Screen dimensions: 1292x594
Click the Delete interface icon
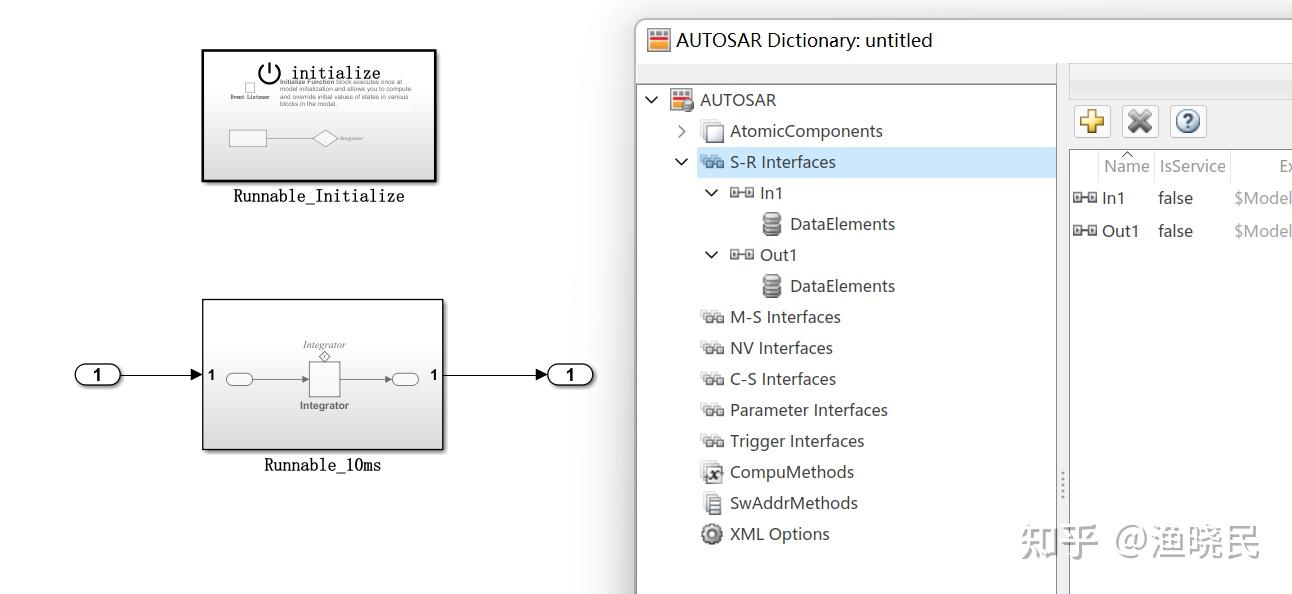tap(1140, 121)
